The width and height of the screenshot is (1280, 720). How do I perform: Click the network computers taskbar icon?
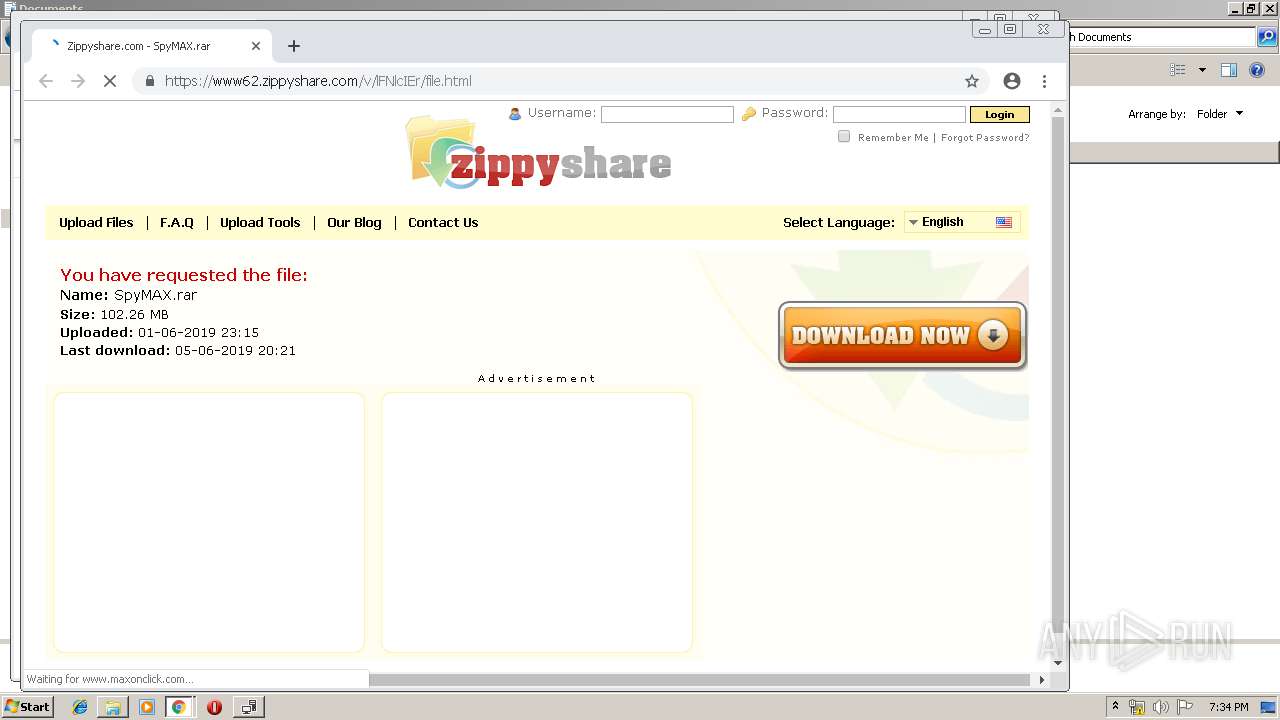(248, 707)
